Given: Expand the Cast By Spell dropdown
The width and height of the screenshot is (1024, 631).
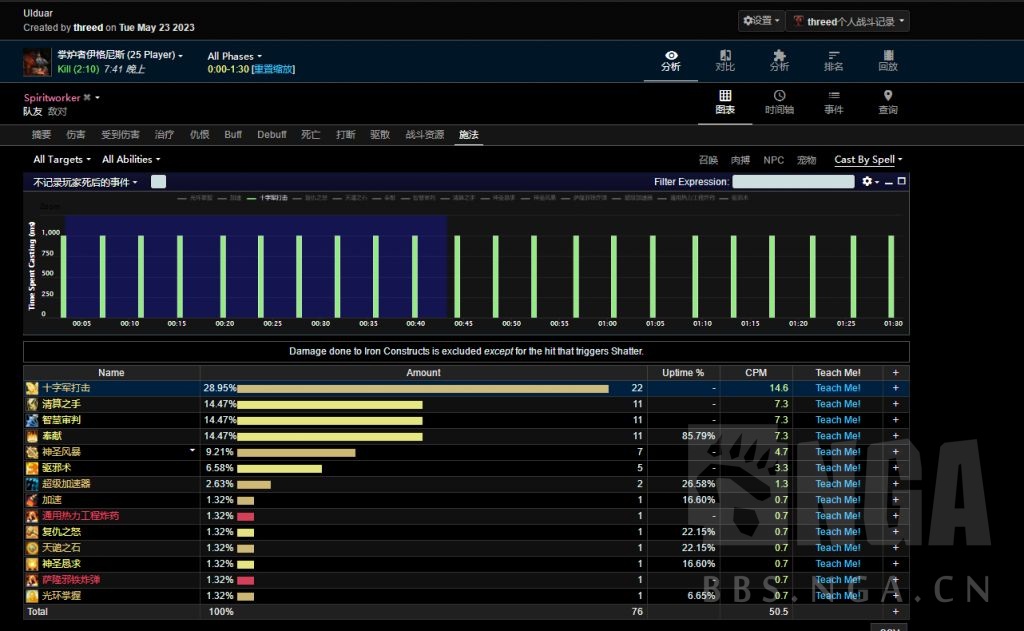Looking at the screenshot, I should point(868,159).
